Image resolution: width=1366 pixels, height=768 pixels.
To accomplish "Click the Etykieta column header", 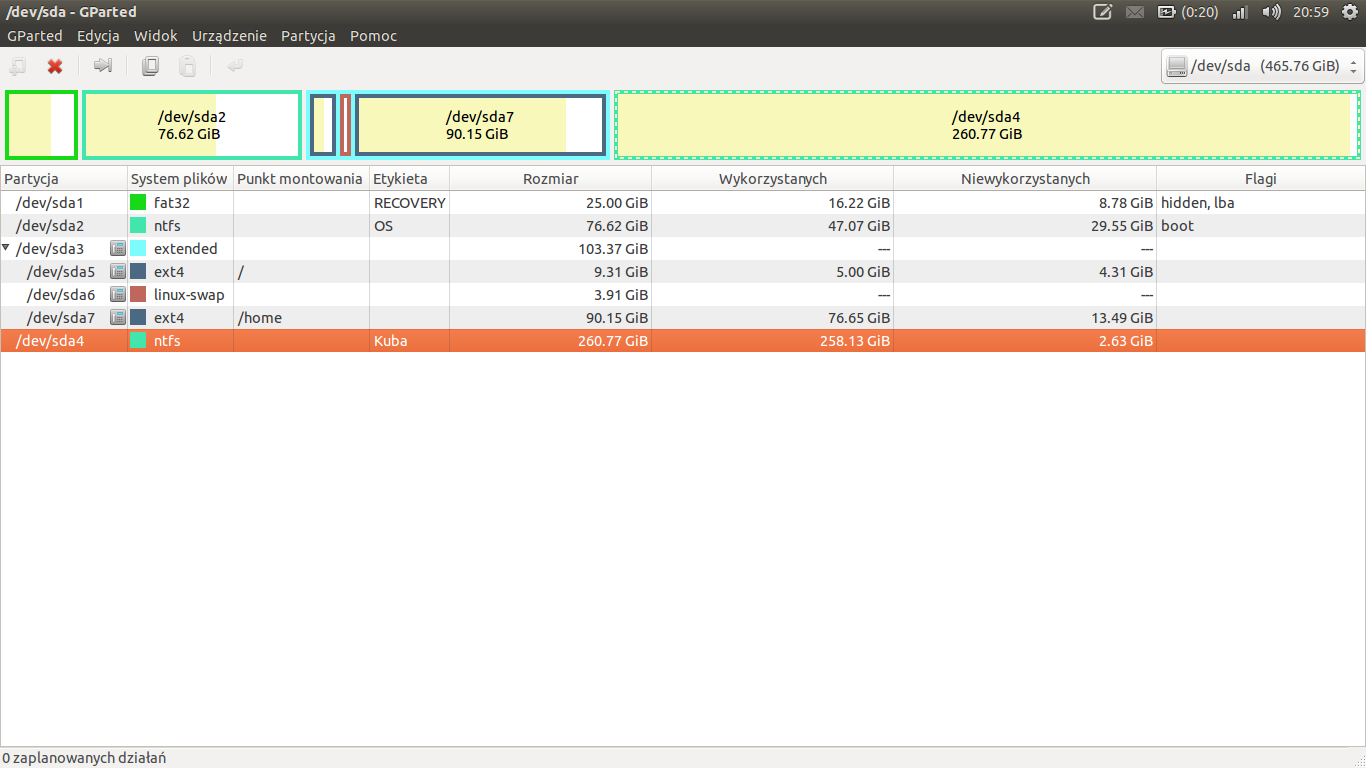I will [x=409, y=178].
